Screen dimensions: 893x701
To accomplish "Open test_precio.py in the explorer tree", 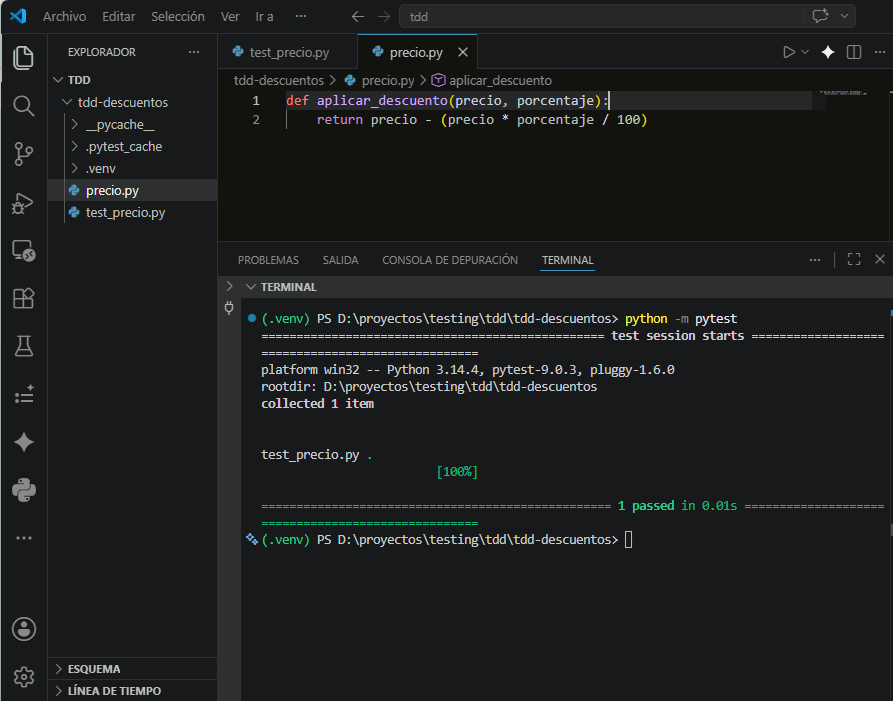I will coord(132,212).
